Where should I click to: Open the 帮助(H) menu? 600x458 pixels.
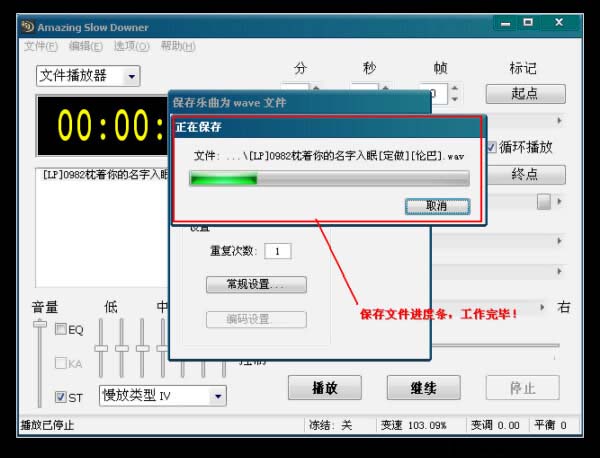click(178, 46)
